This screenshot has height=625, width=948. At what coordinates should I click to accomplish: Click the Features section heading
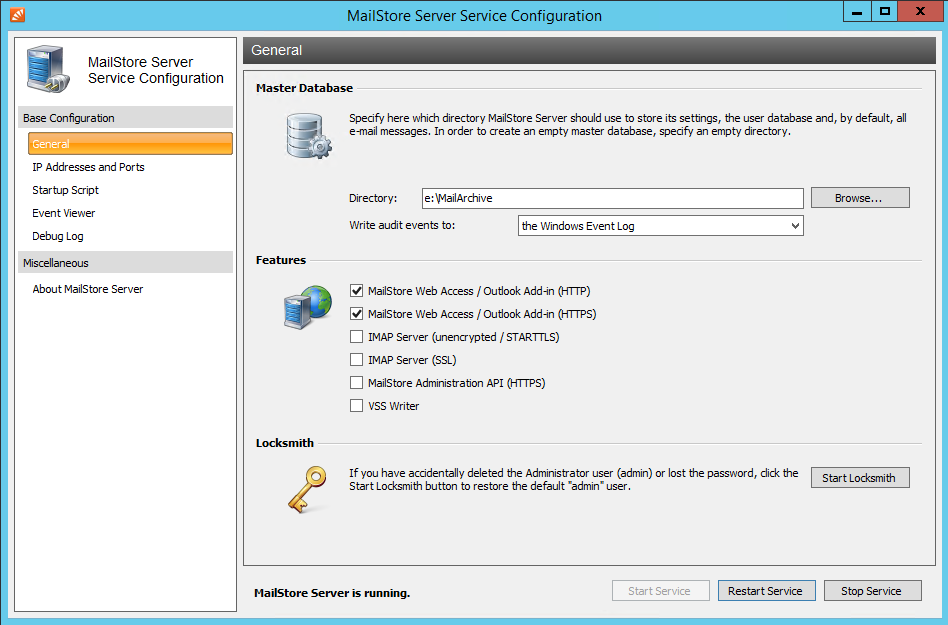click(x=281, y=260)
